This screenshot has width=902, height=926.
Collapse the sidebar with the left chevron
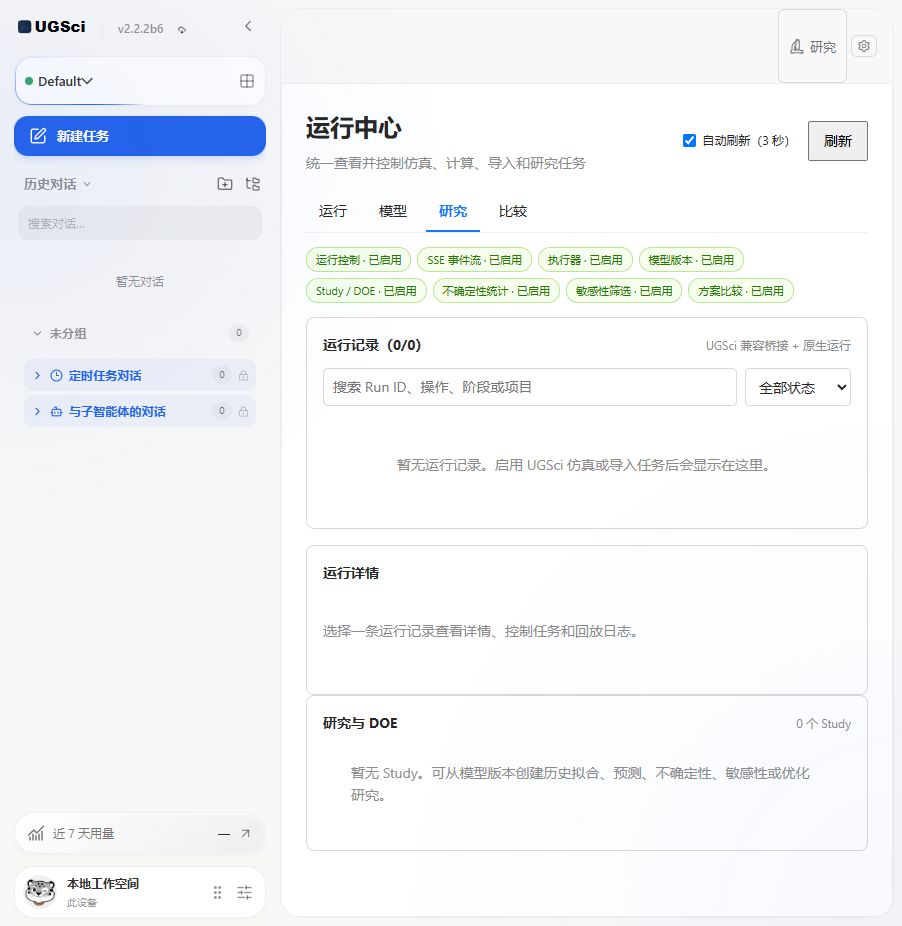pyautogui.click(x=248, y=26)
